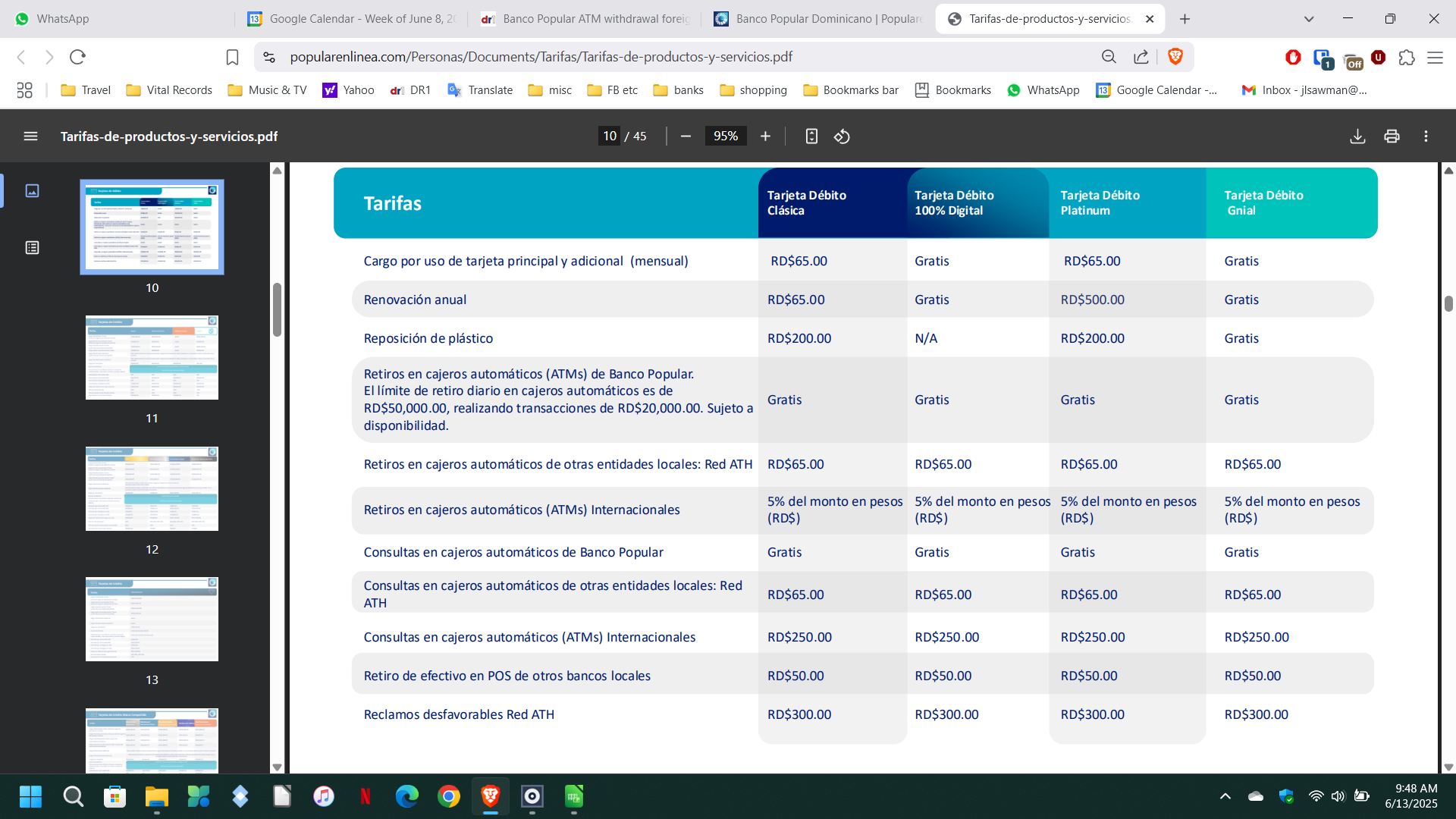The width and height of the screenshot is (1456, 819).
Task: Open Netflix from the taskbar
Action: tap(365, 796)
